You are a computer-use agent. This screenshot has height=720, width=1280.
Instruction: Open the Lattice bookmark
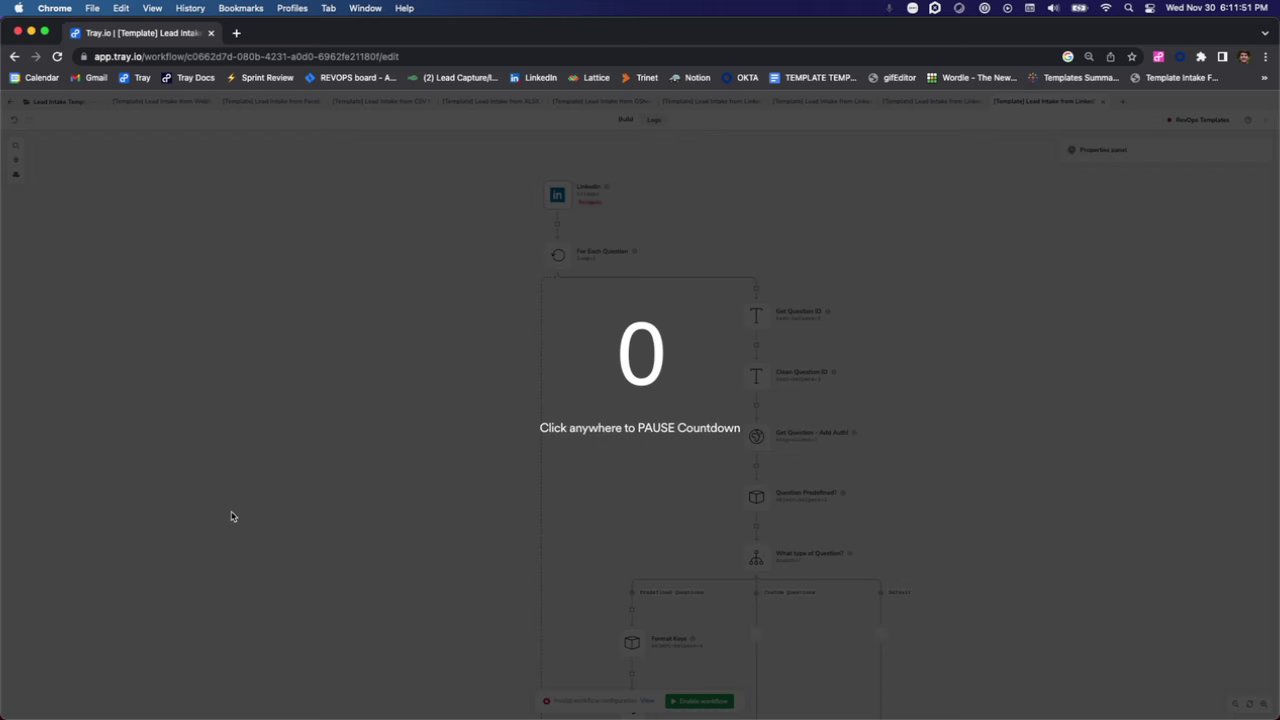(x=589, y=77)
